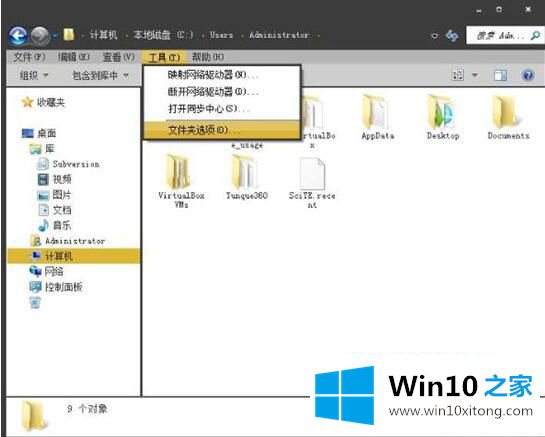Select 图片 library

click(62, 195)
